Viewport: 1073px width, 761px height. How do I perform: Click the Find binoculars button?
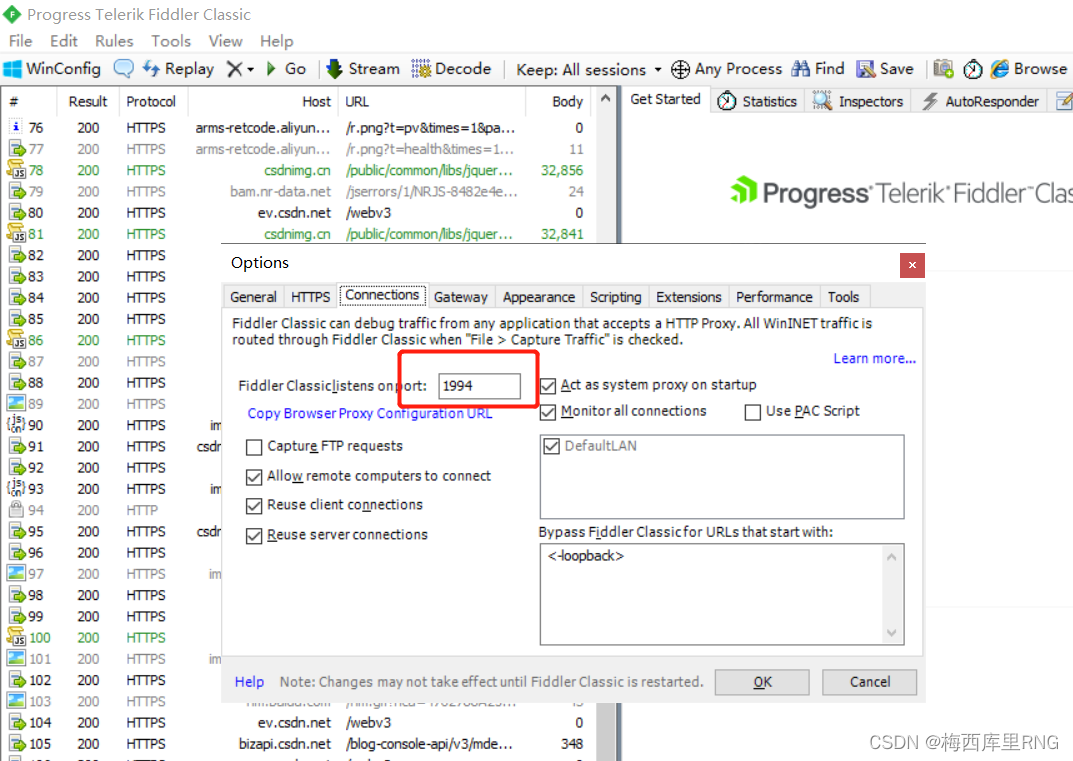point(818,69)
